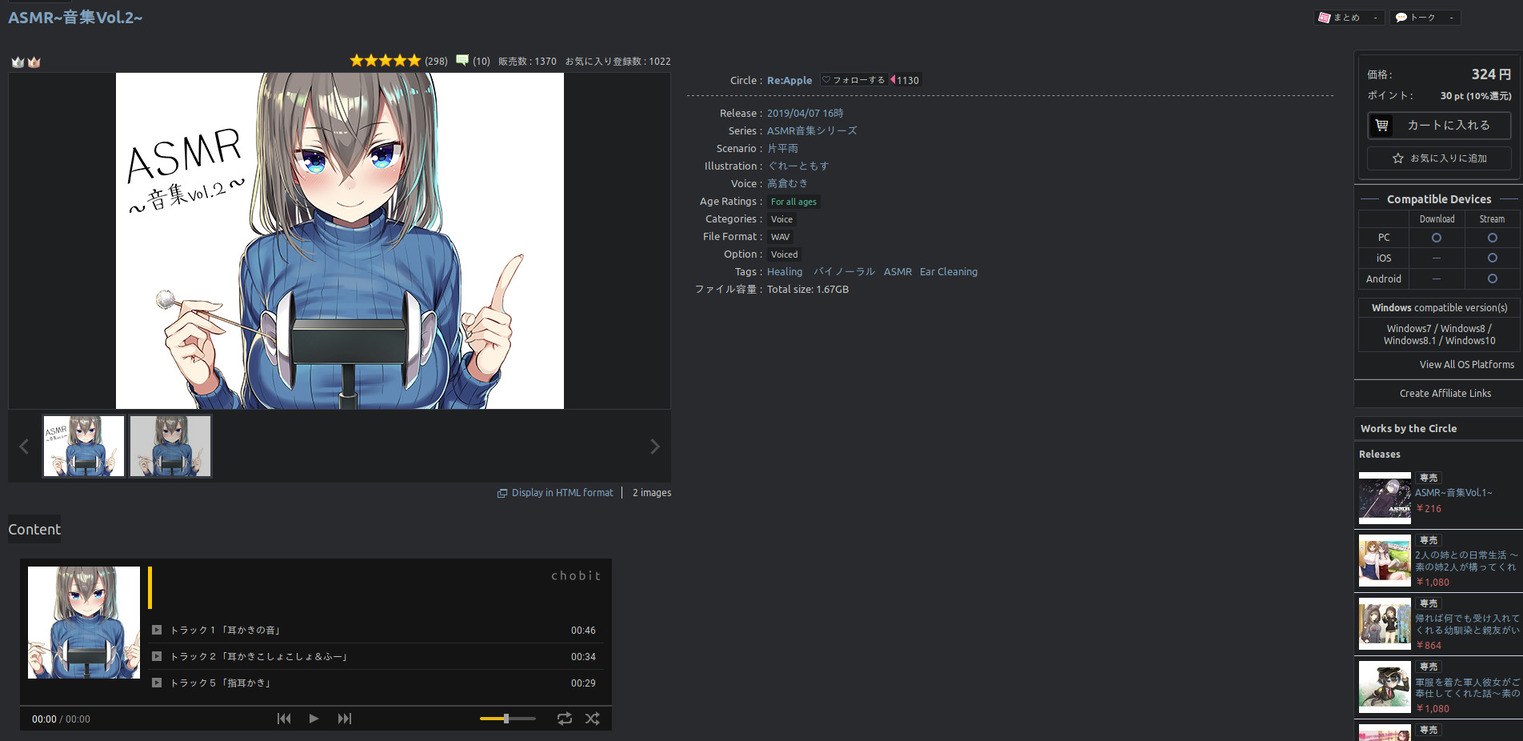Skip to next track in player
Image resolution: width=1523 pixels, height=741 pixels.
tap(345, 719)
